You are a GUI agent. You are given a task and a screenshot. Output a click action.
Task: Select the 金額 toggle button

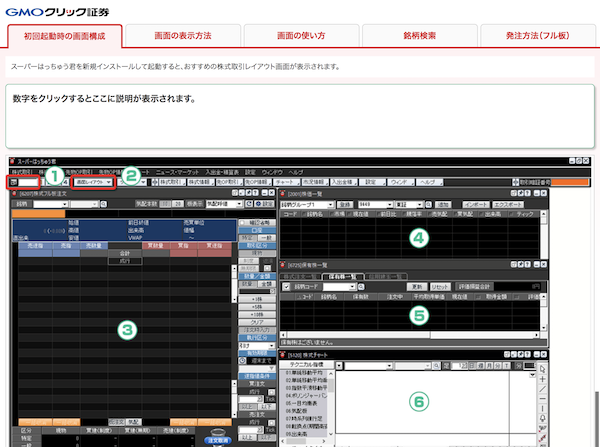coord(266,284)
